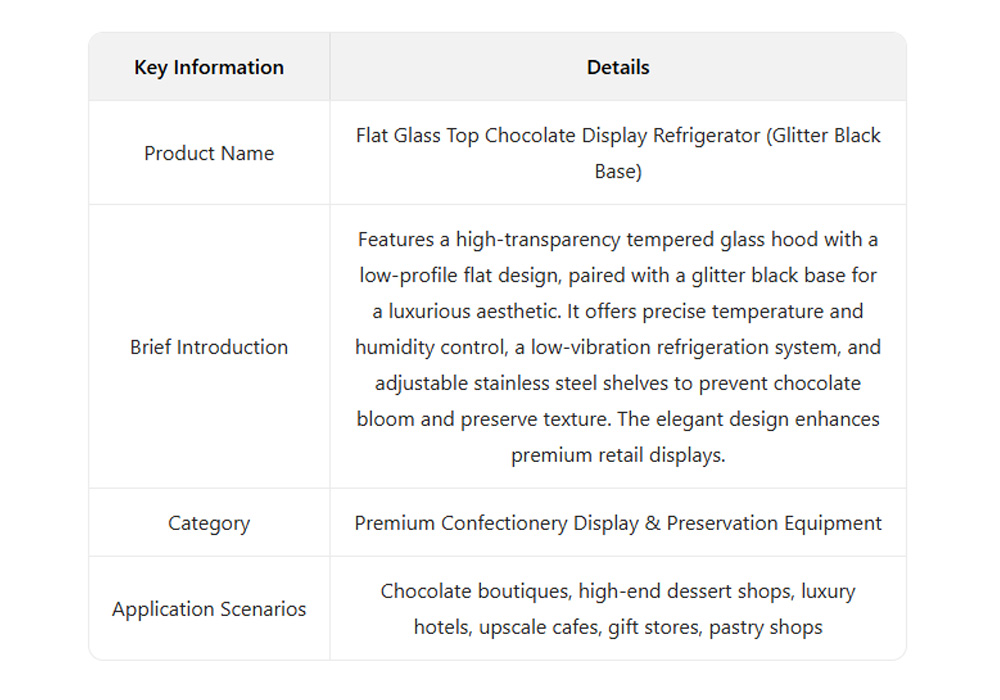Click the "Flat Glass Top Chocolate Display Refrigerator" text
1000x700 pixels.
pos(557,135)
